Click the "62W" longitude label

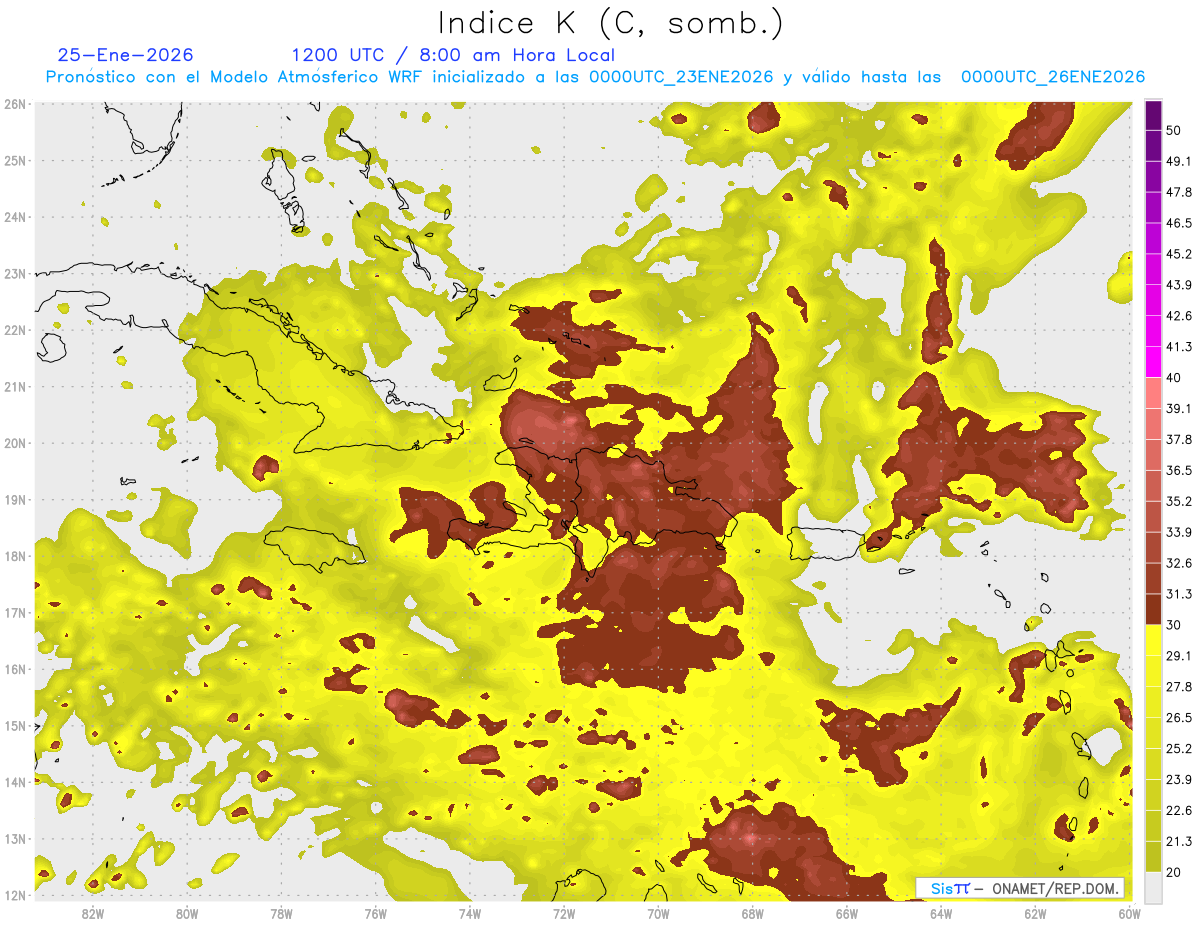tap(1035, 913)
